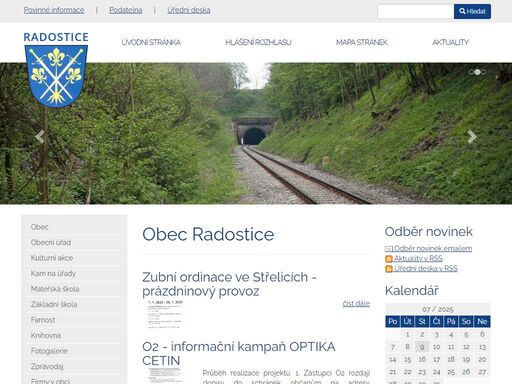Click the Aktuality v RSS feed icon
The width and height of the screenshot is (512, 384).
(x=389, y=259)
